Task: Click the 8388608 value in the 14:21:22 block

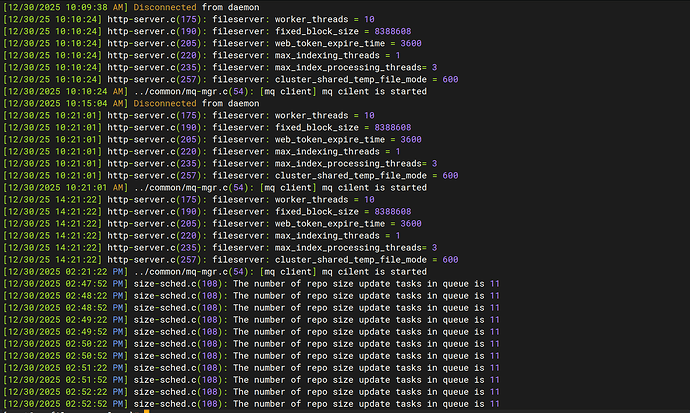Action: (385, 211)
